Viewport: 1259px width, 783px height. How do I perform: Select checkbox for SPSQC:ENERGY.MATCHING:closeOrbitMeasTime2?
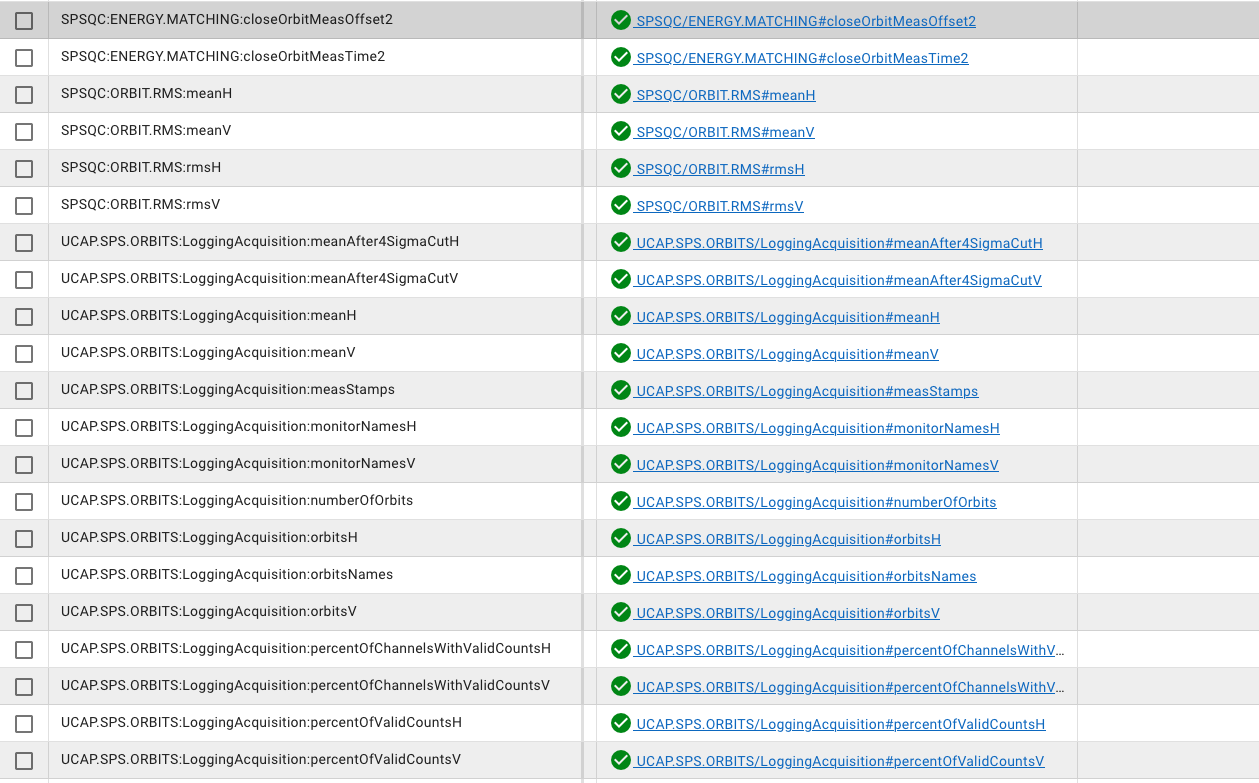point(24,58)
